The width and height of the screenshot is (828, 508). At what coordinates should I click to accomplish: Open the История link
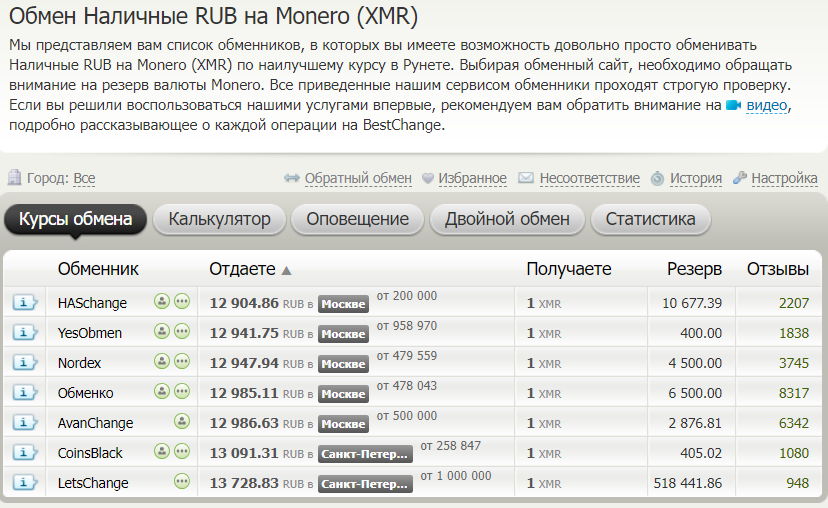tap(695, 178)
